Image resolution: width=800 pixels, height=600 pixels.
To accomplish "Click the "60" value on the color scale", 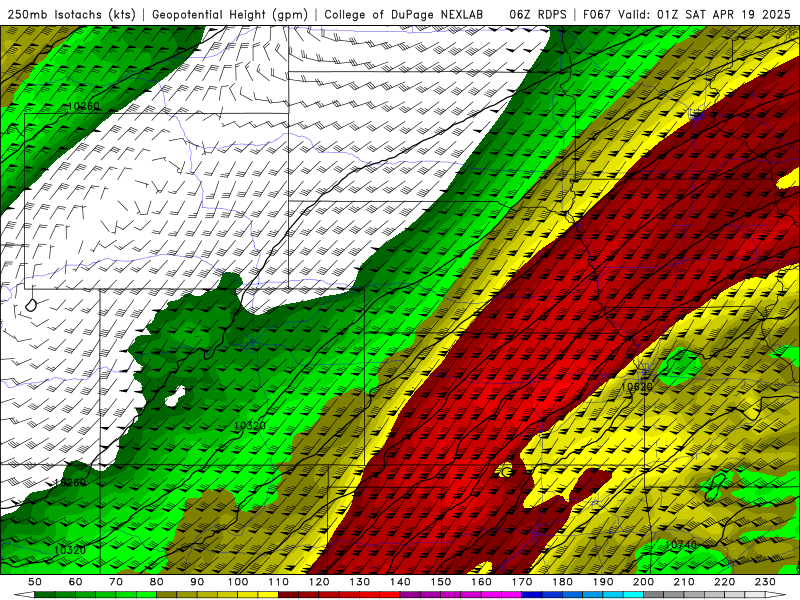I will pyautogui.click(x=76, y=582).
